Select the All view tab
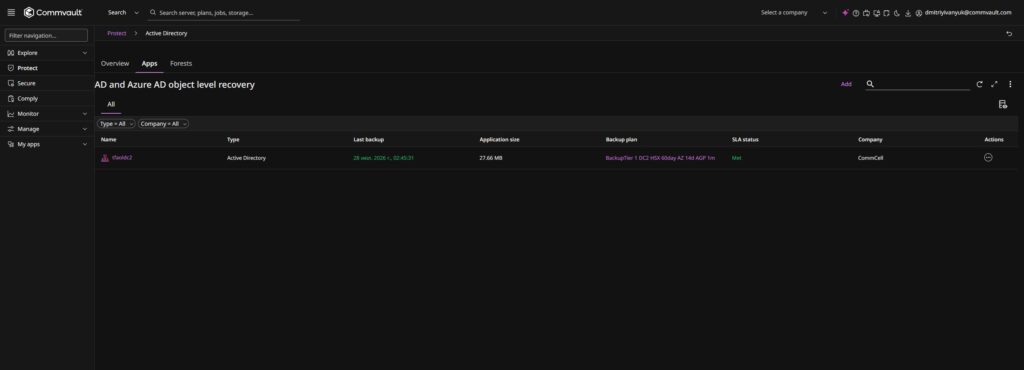The height and width of the screenshot is (370, 1024). [111, 104]
